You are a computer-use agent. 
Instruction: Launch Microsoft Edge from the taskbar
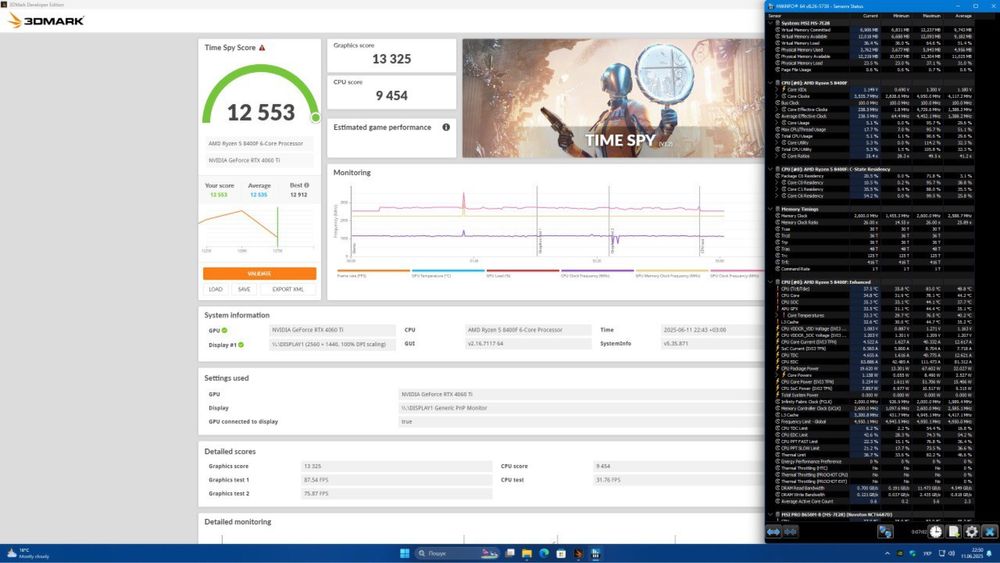(544, 553)
